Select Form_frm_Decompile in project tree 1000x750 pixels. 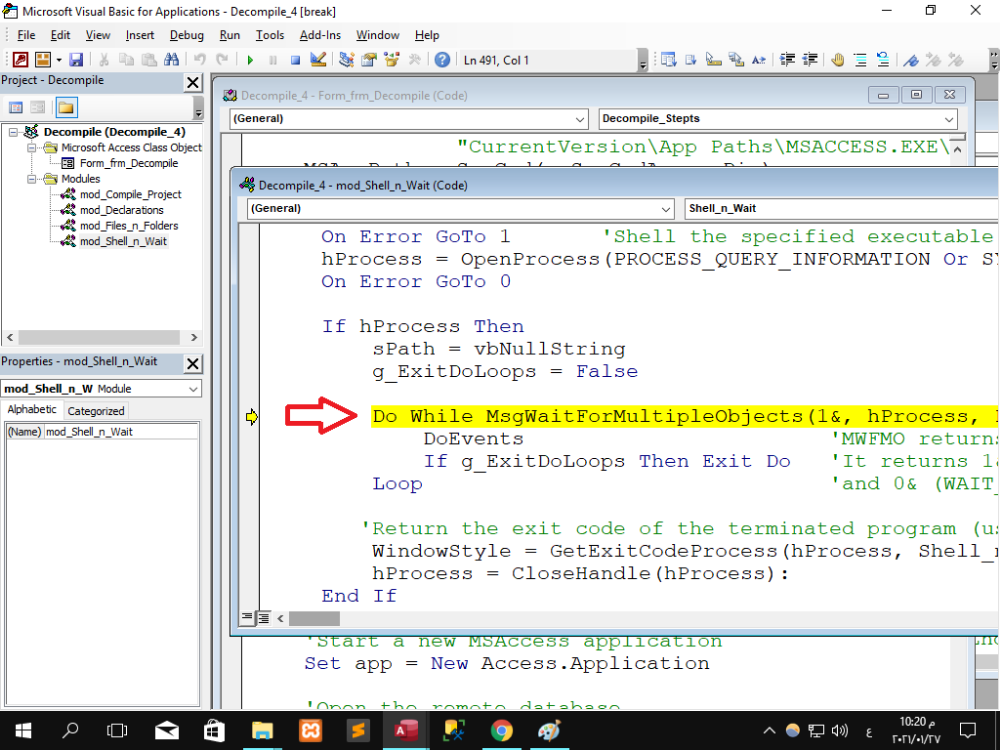coord(129,163)
